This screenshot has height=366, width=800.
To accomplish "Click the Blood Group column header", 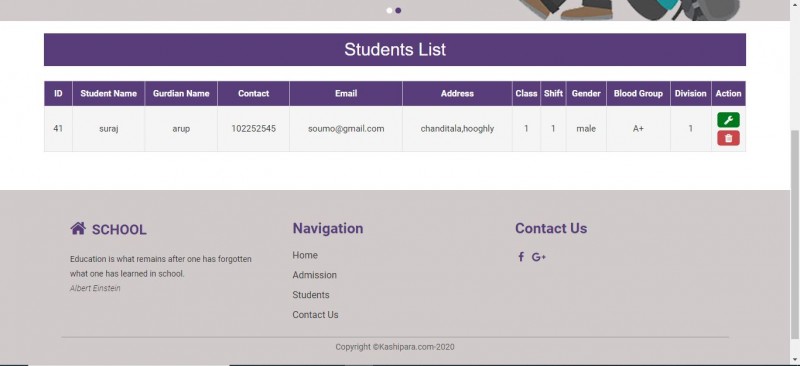I will point(638,93).
